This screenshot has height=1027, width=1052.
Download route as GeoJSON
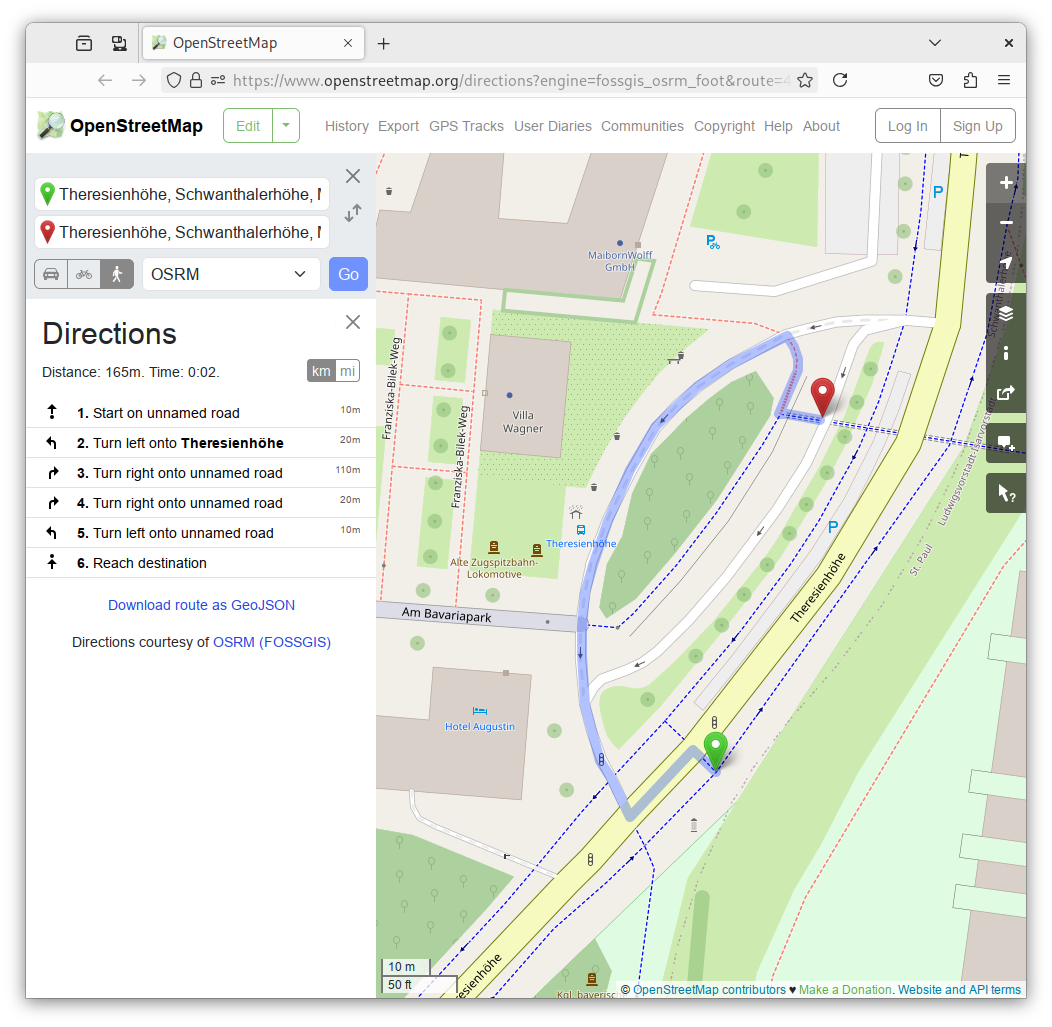pyautogui.click(x=201, y=605)
